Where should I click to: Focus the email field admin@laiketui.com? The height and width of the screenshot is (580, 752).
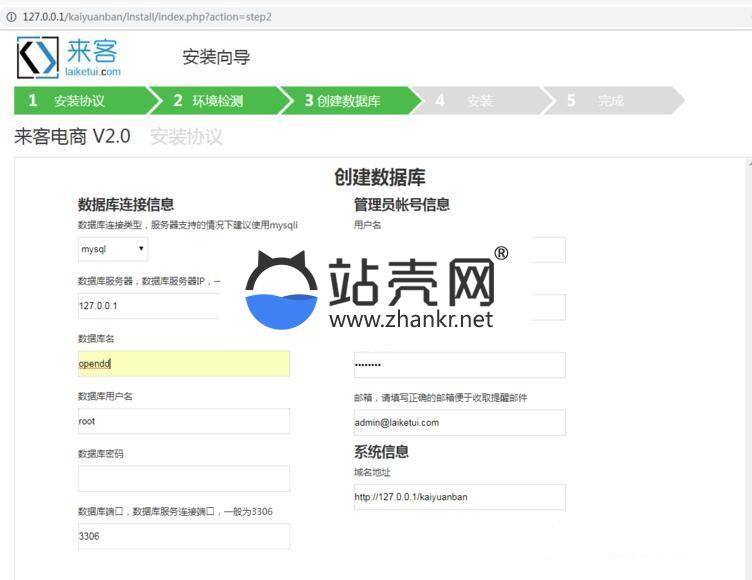[459, 422]
